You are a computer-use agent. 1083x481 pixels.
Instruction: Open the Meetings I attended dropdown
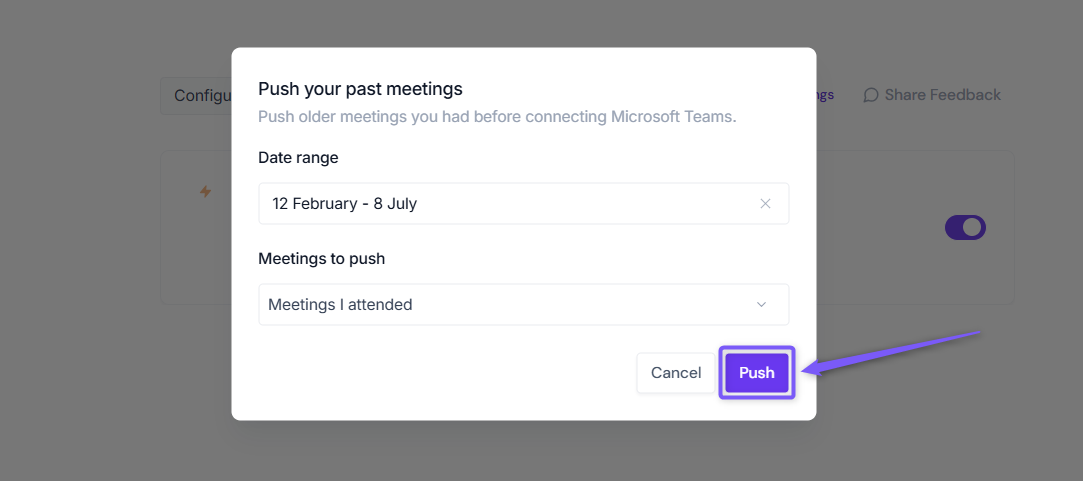pos(524,304)
